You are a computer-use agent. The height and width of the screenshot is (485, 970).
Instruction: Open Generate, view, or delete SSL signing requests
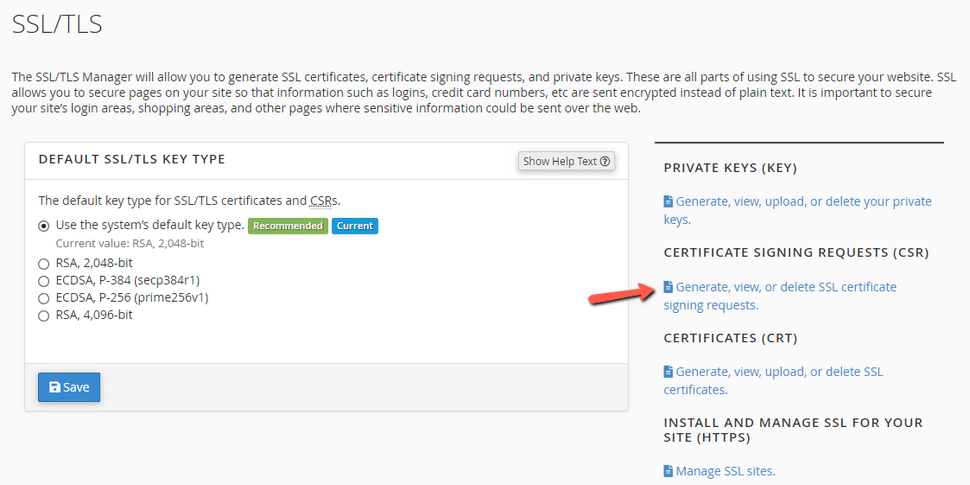coord(780,296)
